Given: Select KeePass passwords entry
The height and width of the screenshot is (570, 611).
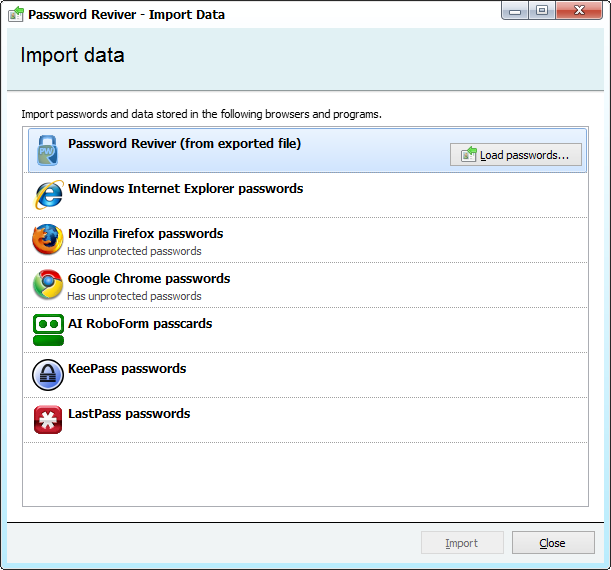Looking at the screenshot, I should pyautogui.click(x=306, y=375).
